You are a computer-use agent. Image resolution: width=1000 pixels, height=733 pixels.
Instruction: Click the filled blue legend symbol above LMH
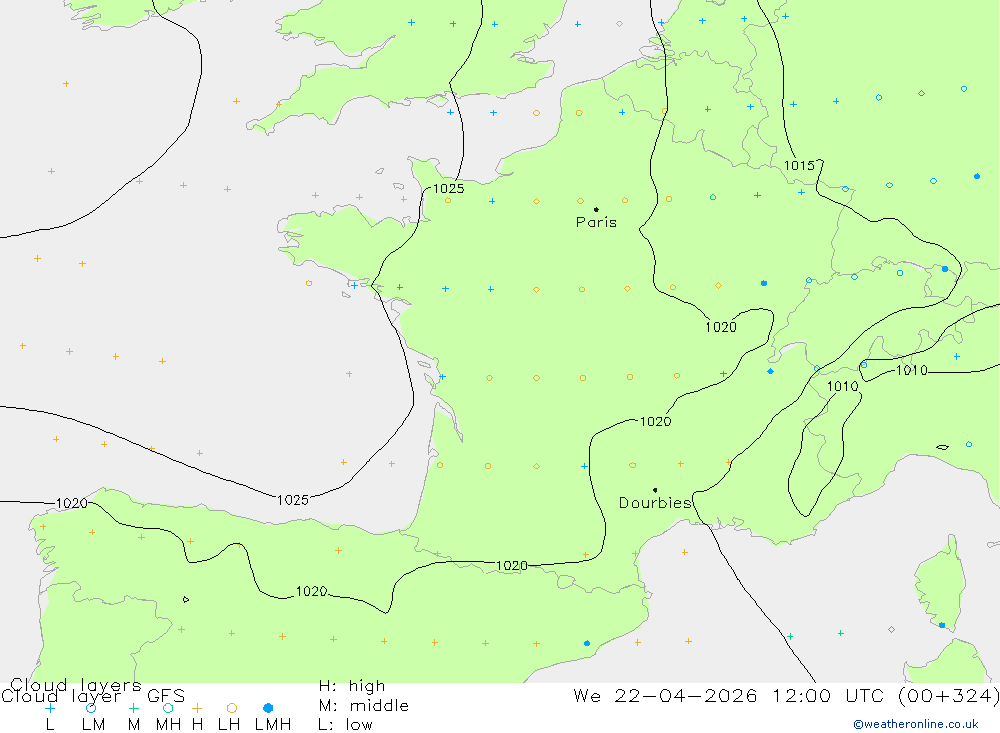pyautogui.click(x=268, y=708)
